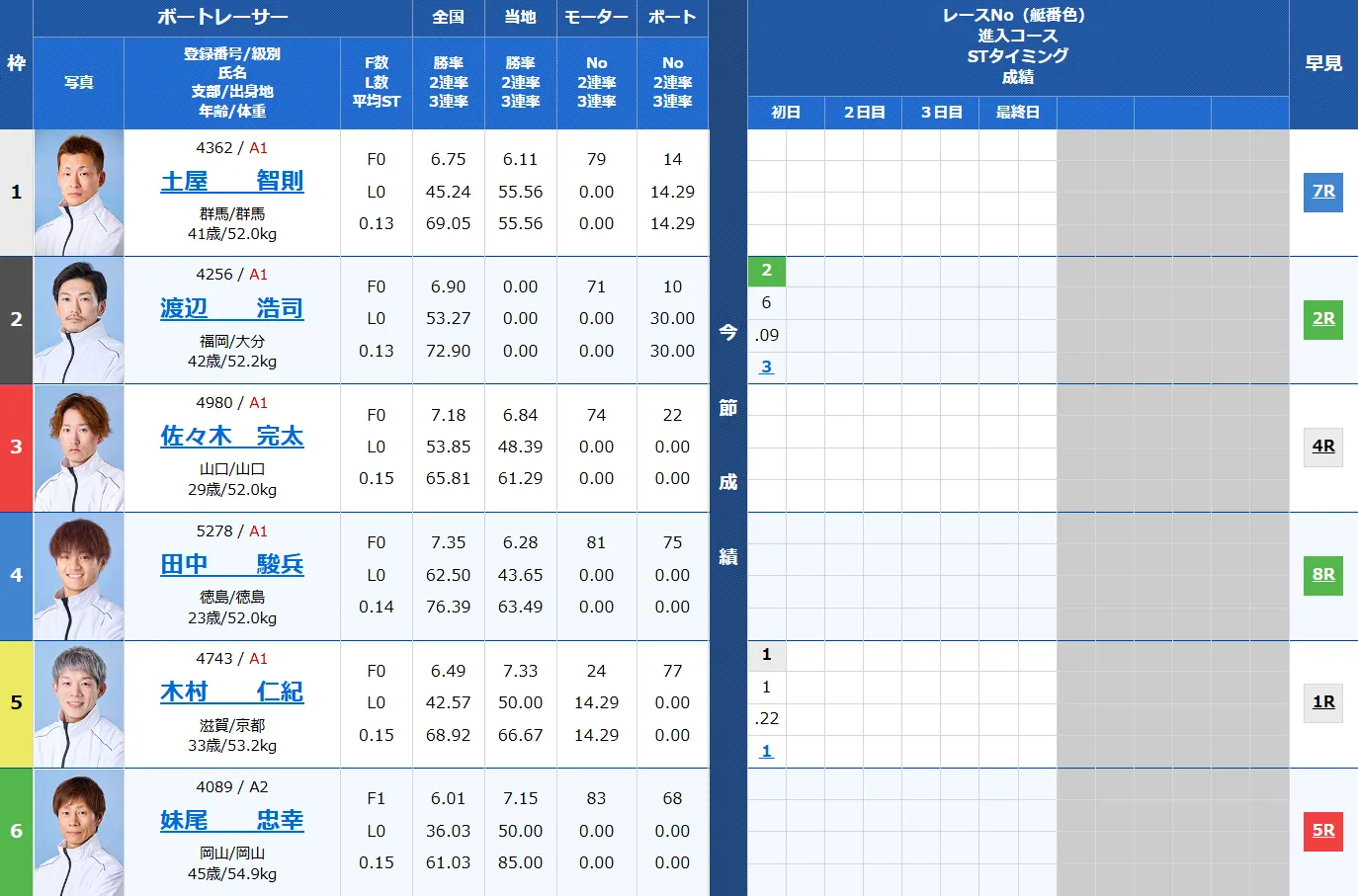Open result link 3 for 渡辺's first day
1358x896 pixels.
tap(766, 367)
